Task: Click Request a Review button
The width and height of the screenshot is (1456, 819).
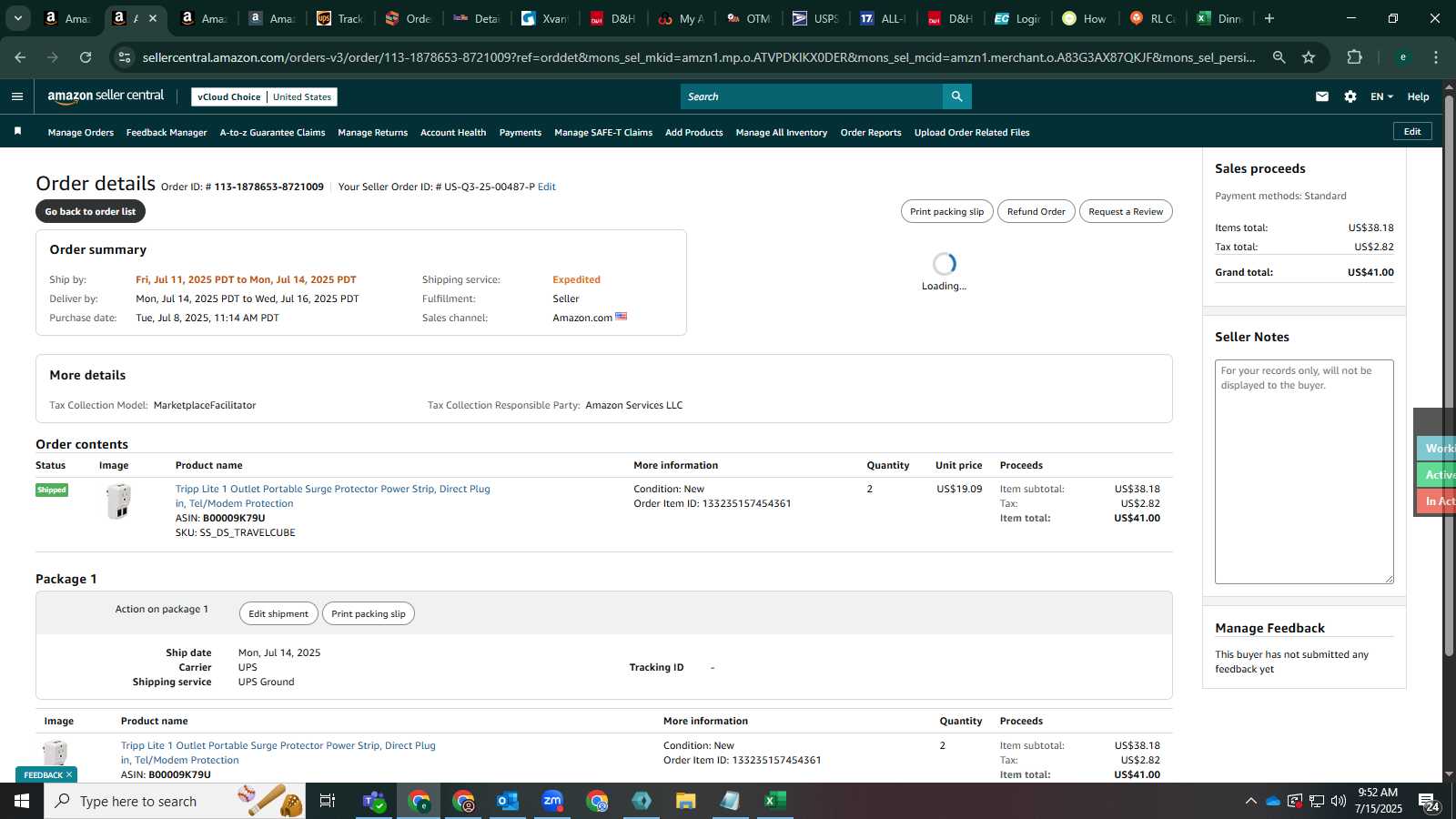Action: [1126, 211]
